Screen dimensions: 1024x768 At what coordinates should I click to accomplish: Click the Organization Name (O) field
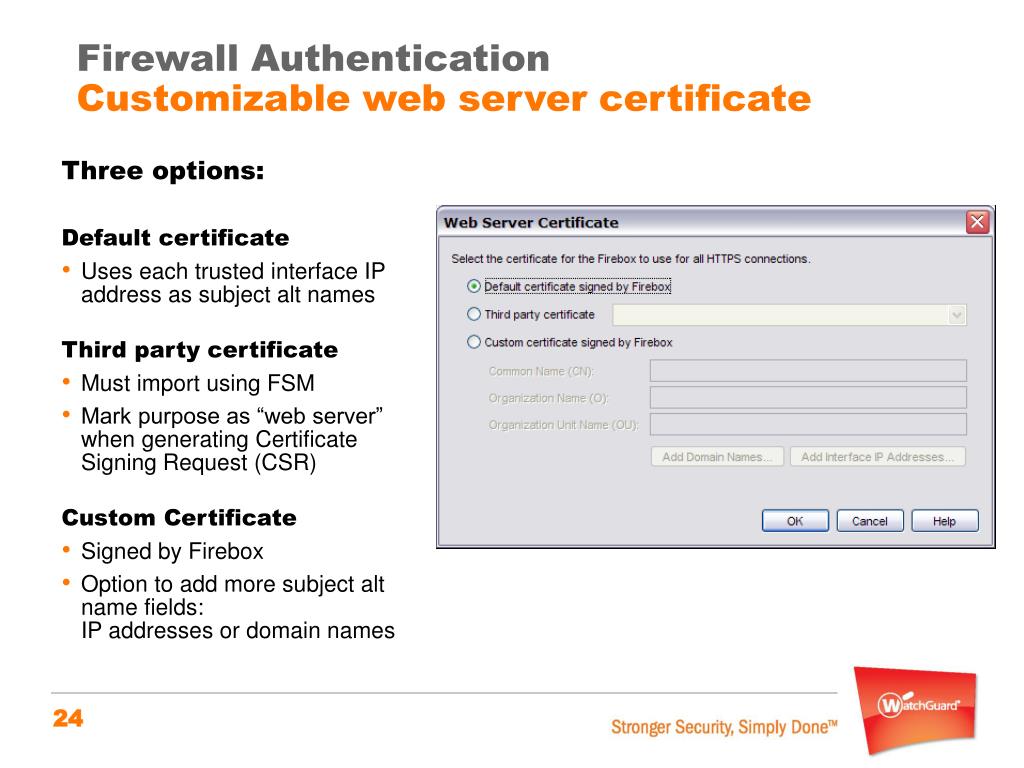click(x=808, y=398)
